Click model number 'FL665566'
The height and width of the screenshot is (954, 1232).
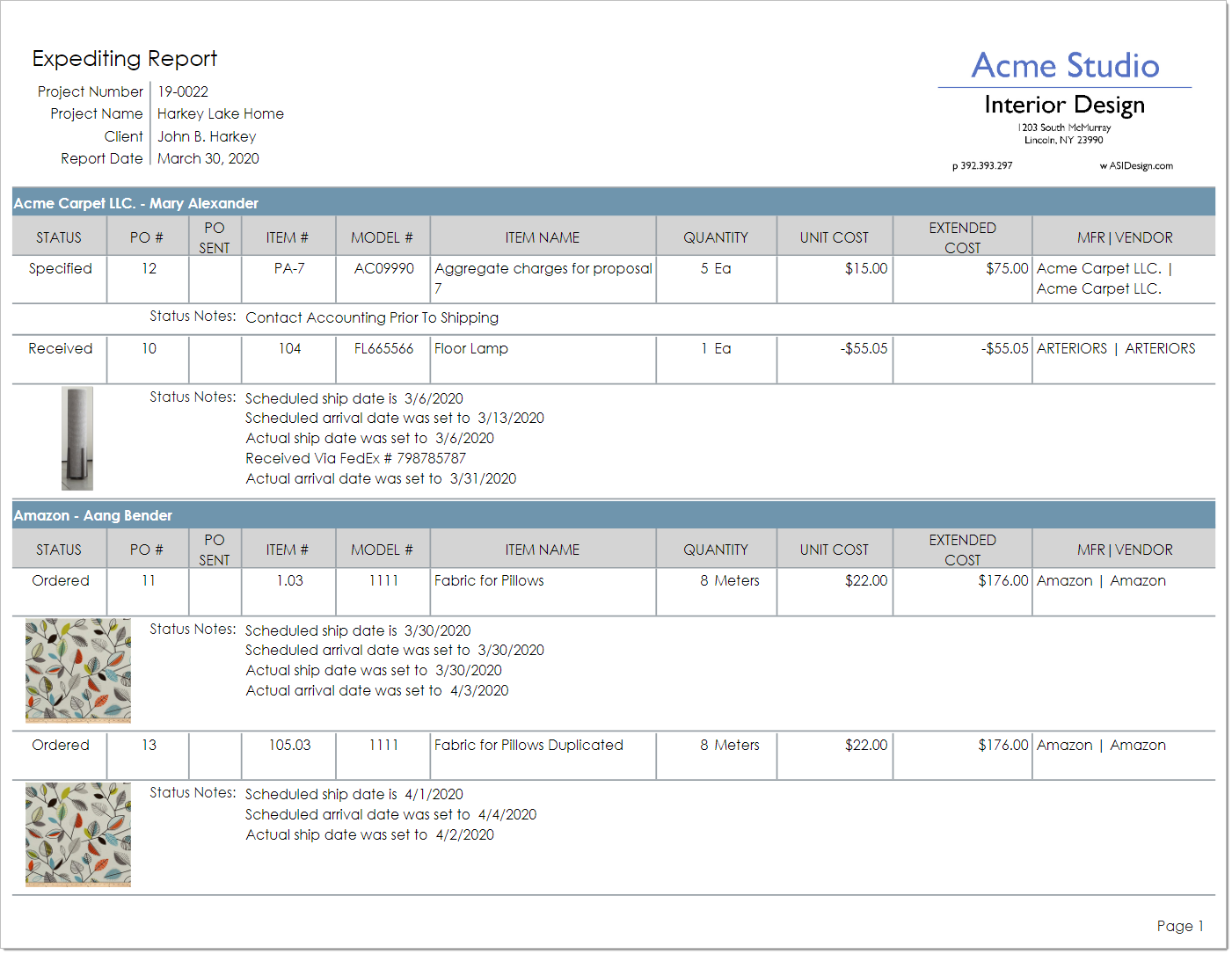tap(383, 349)
